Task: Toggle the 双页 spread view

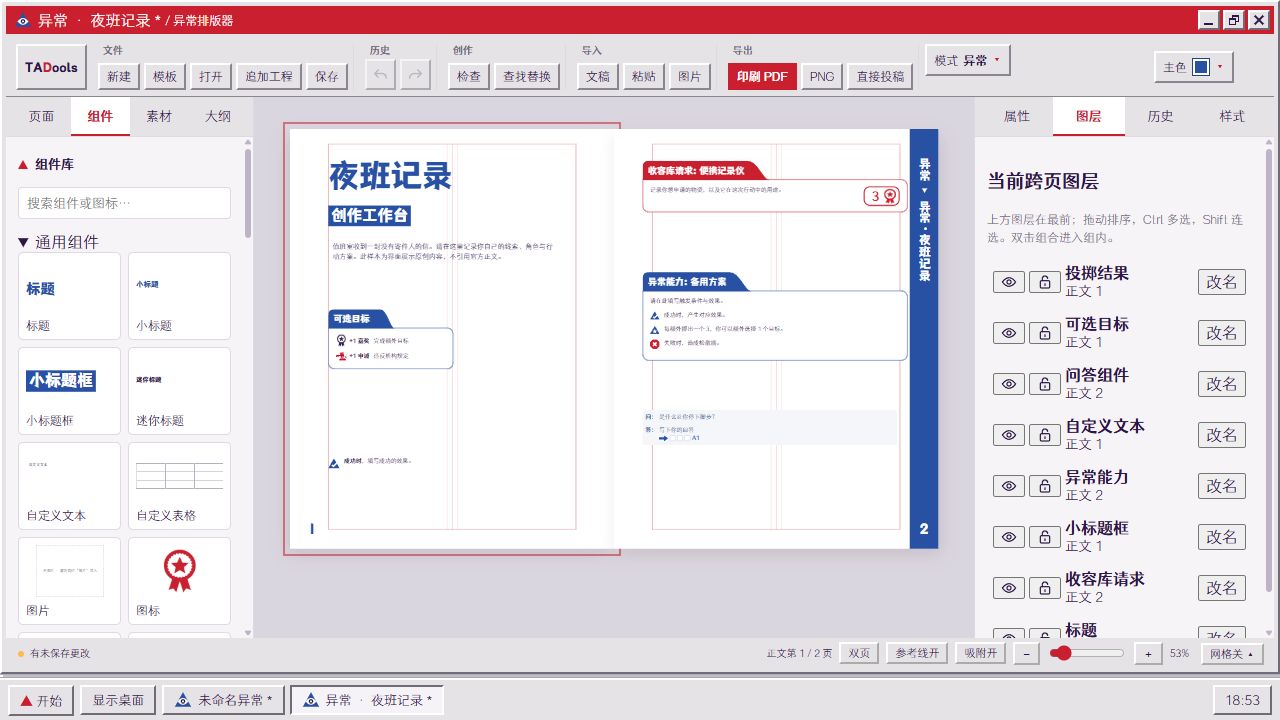Action: point(859,653)
